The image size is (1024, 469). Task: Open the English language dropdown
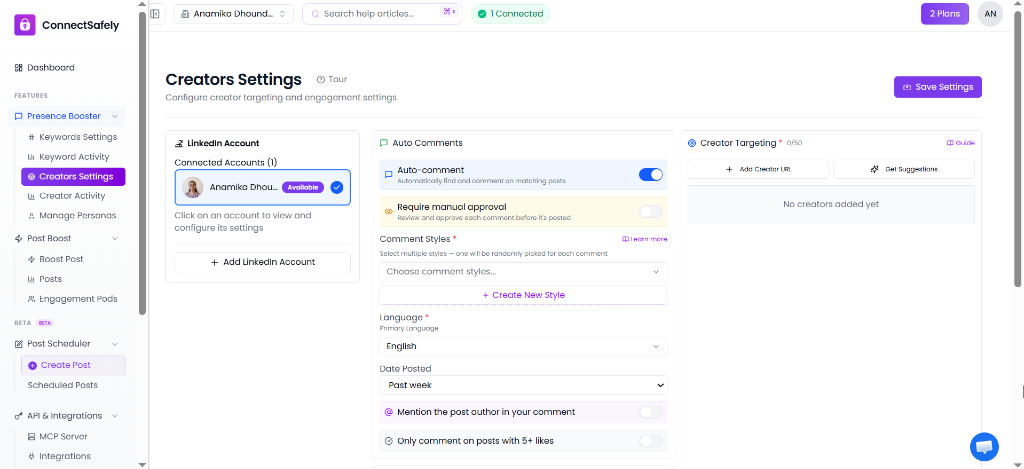pyautogui.click(x=523, y=346)
